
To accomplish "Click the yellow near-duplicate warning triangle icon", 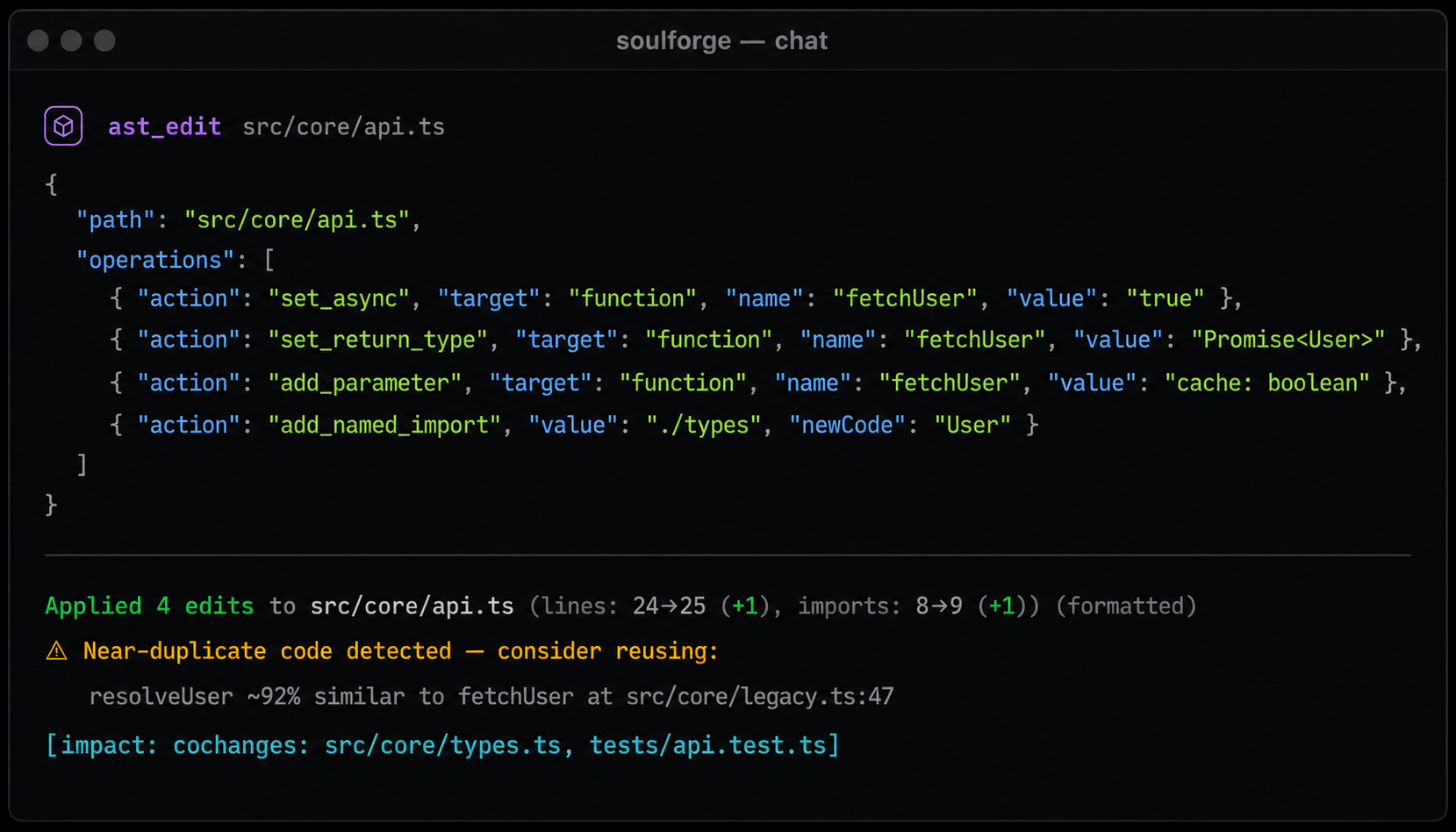I will coord(56,651).
